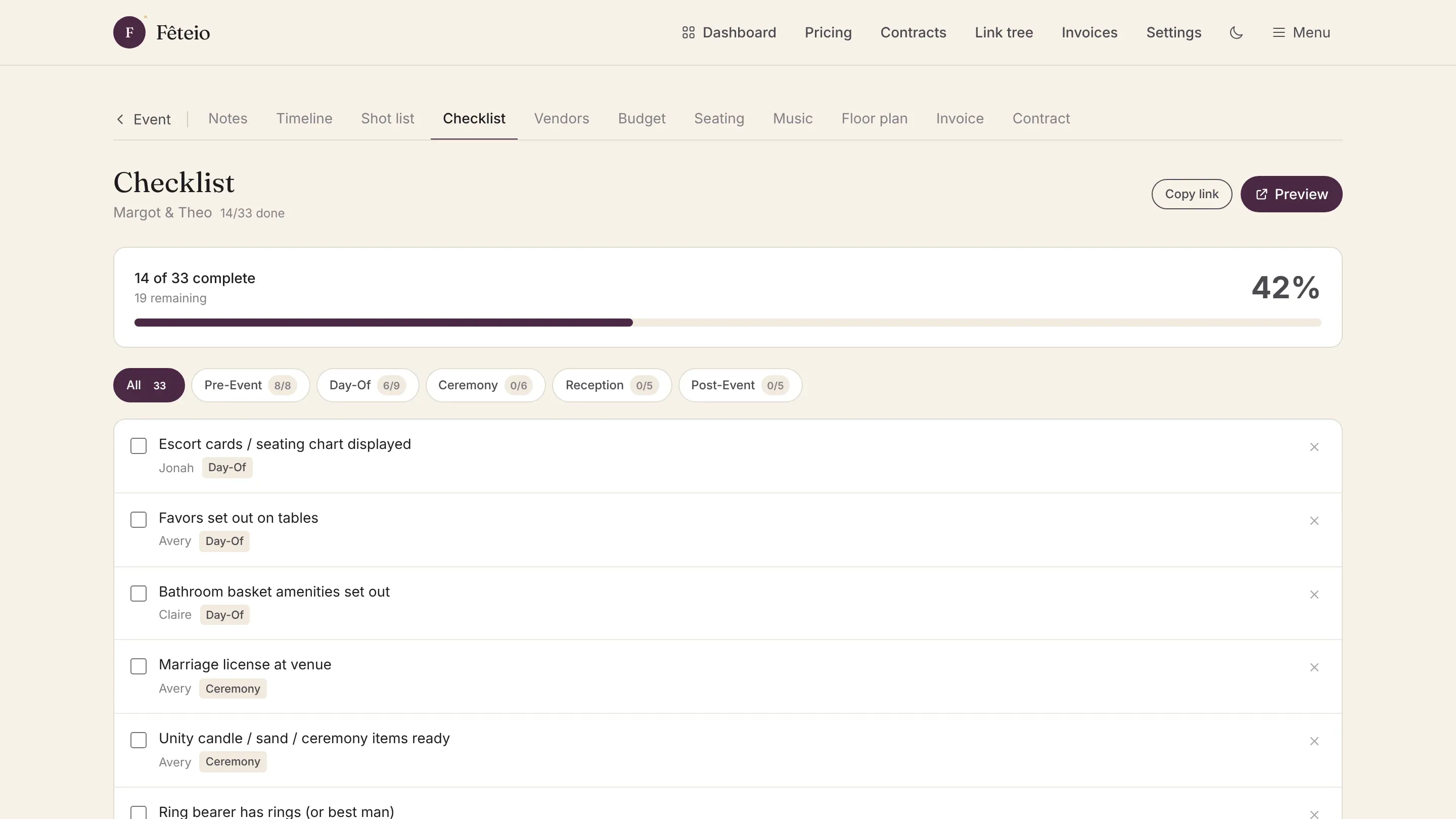Check Unity candle / sand item
Screen dimensions: 1456x819
tap(139, 740)
